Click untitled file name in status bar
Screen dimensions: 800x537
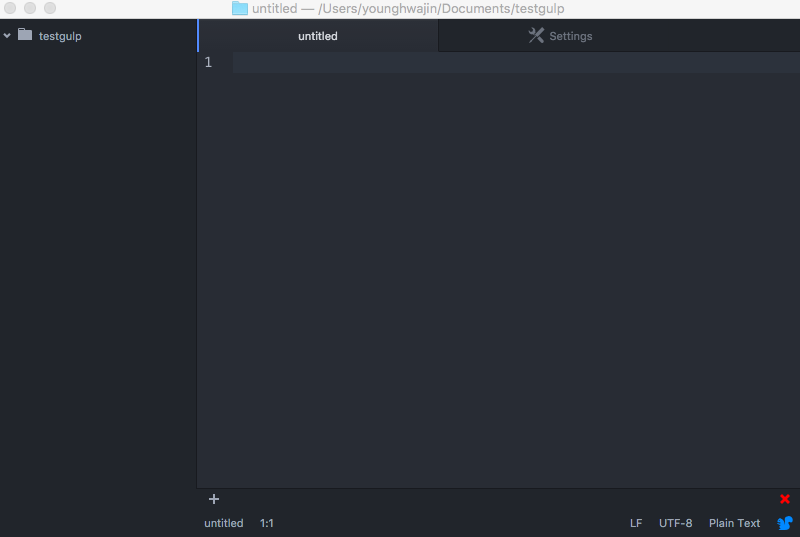(223, 523)
